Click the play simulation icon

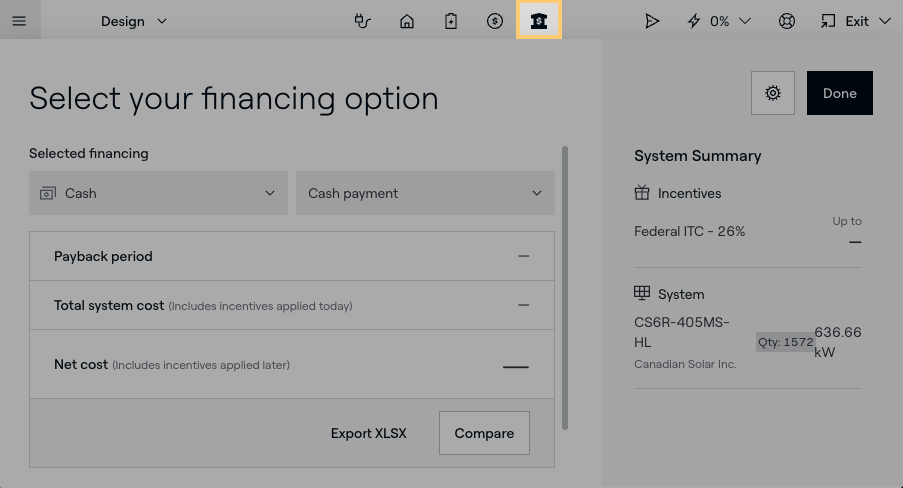652,21
